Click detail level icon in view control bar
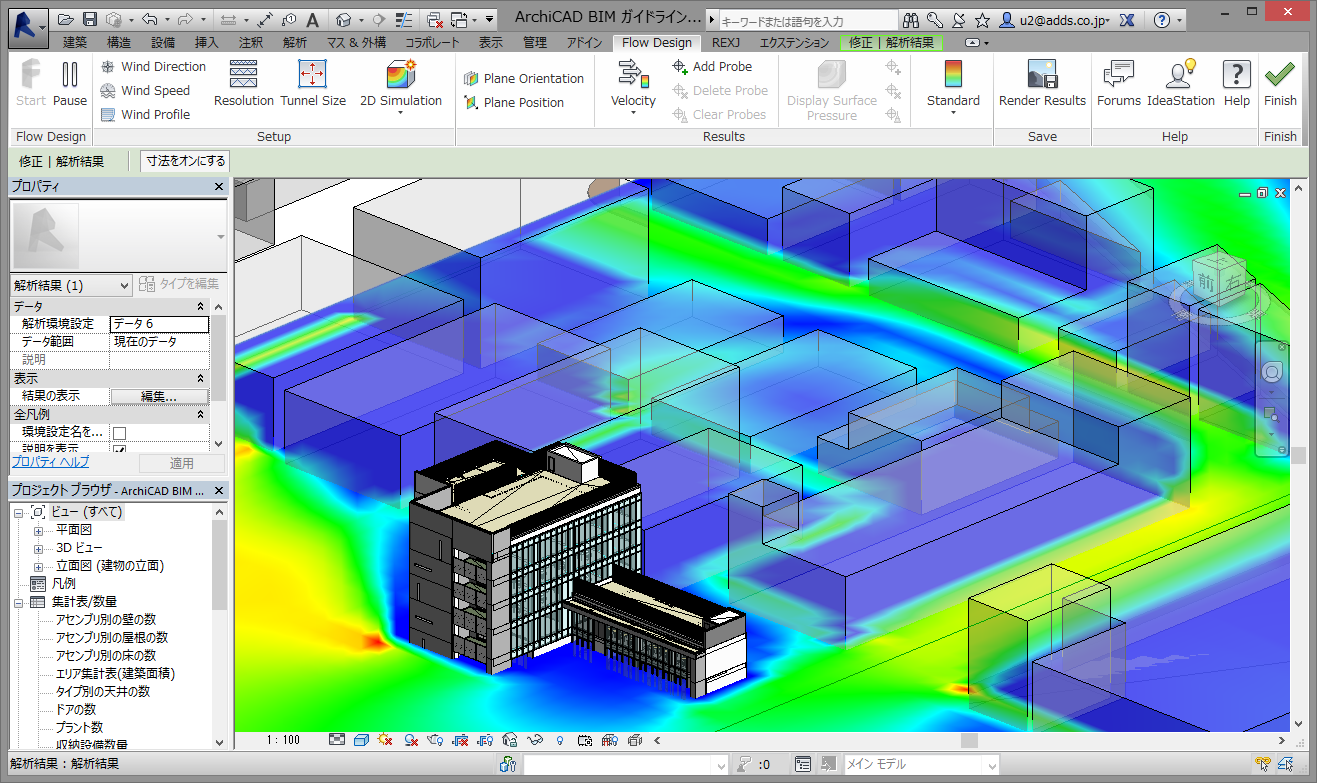 (337, 740)
